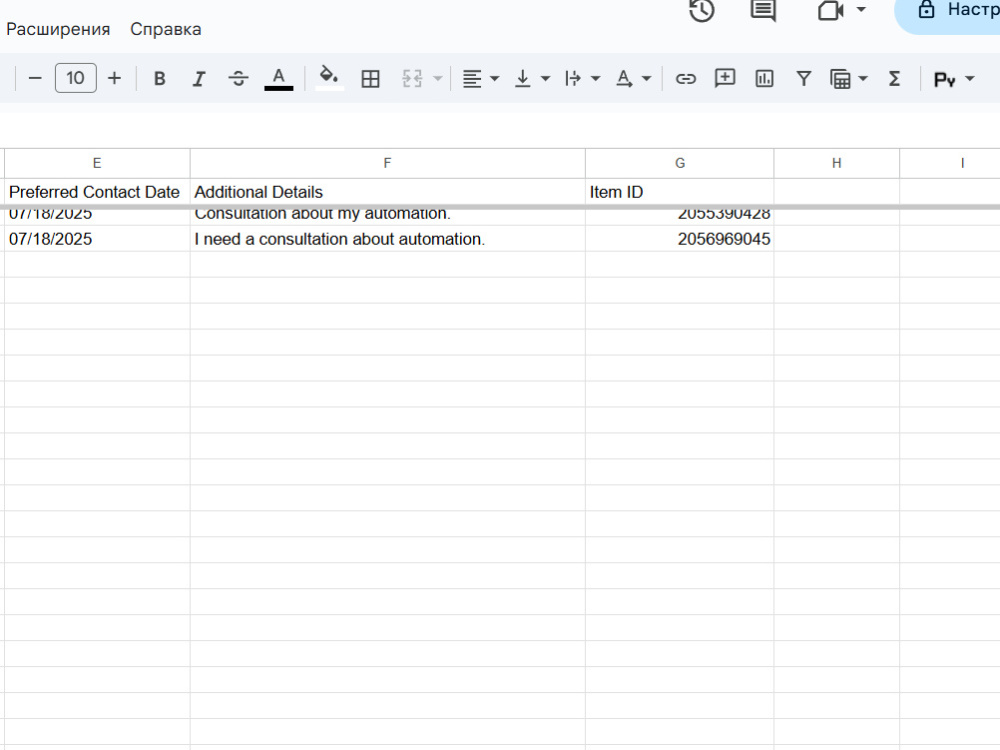Decrease font size with minus button
This screenshot has width=1000, height=750.
(35, 78)
